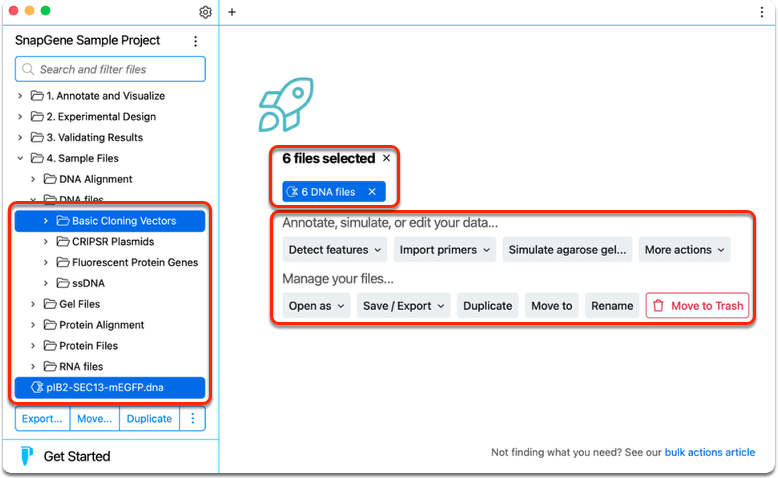Select the Basic Cloning Vectors folder
This screenshot has width=778, height=478.
(110, 221)
